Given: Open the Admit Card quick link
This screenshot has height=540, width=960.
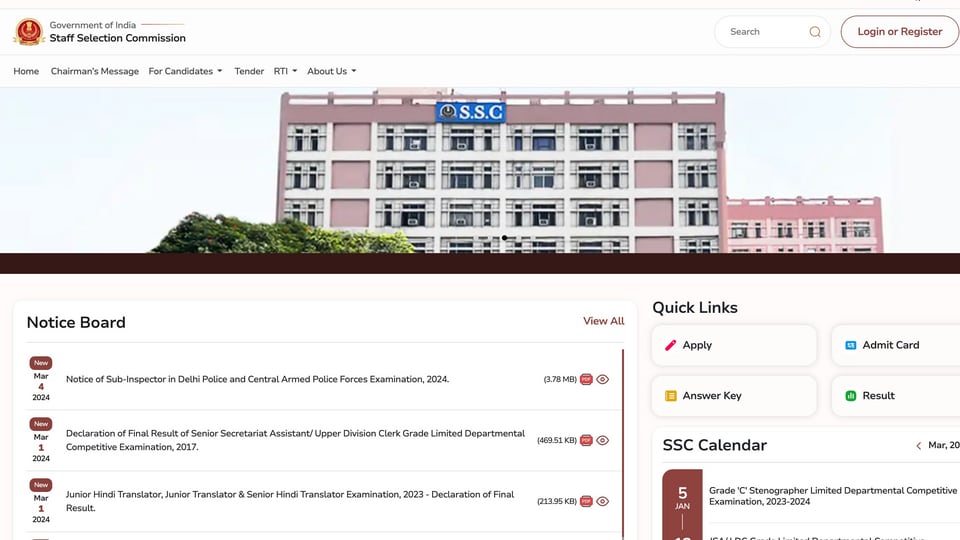Looking at the screenshot, I should 896,345.
